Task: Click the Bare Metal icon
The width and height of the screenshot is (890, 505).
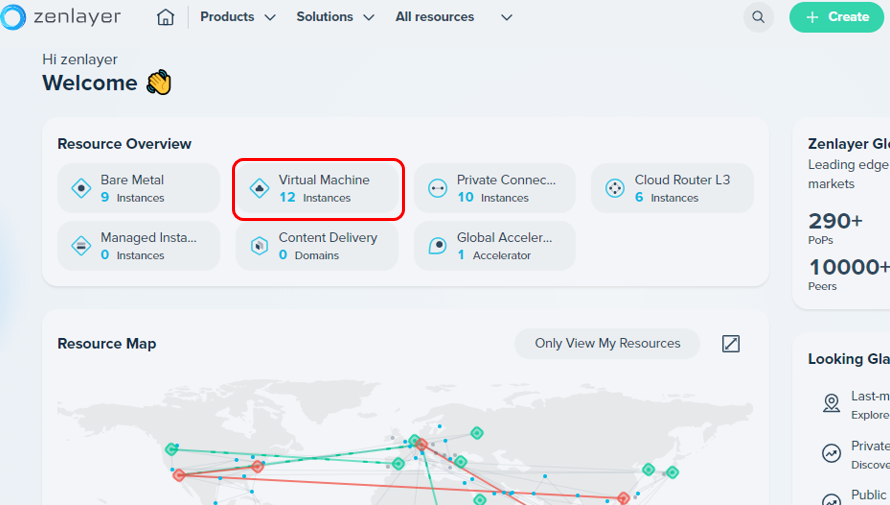Action: point(81,188)
